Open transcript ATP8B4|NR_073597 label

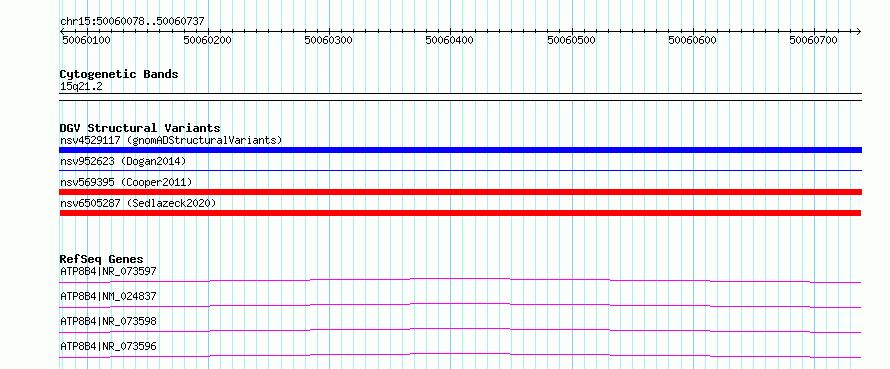[x=108, y=271]
